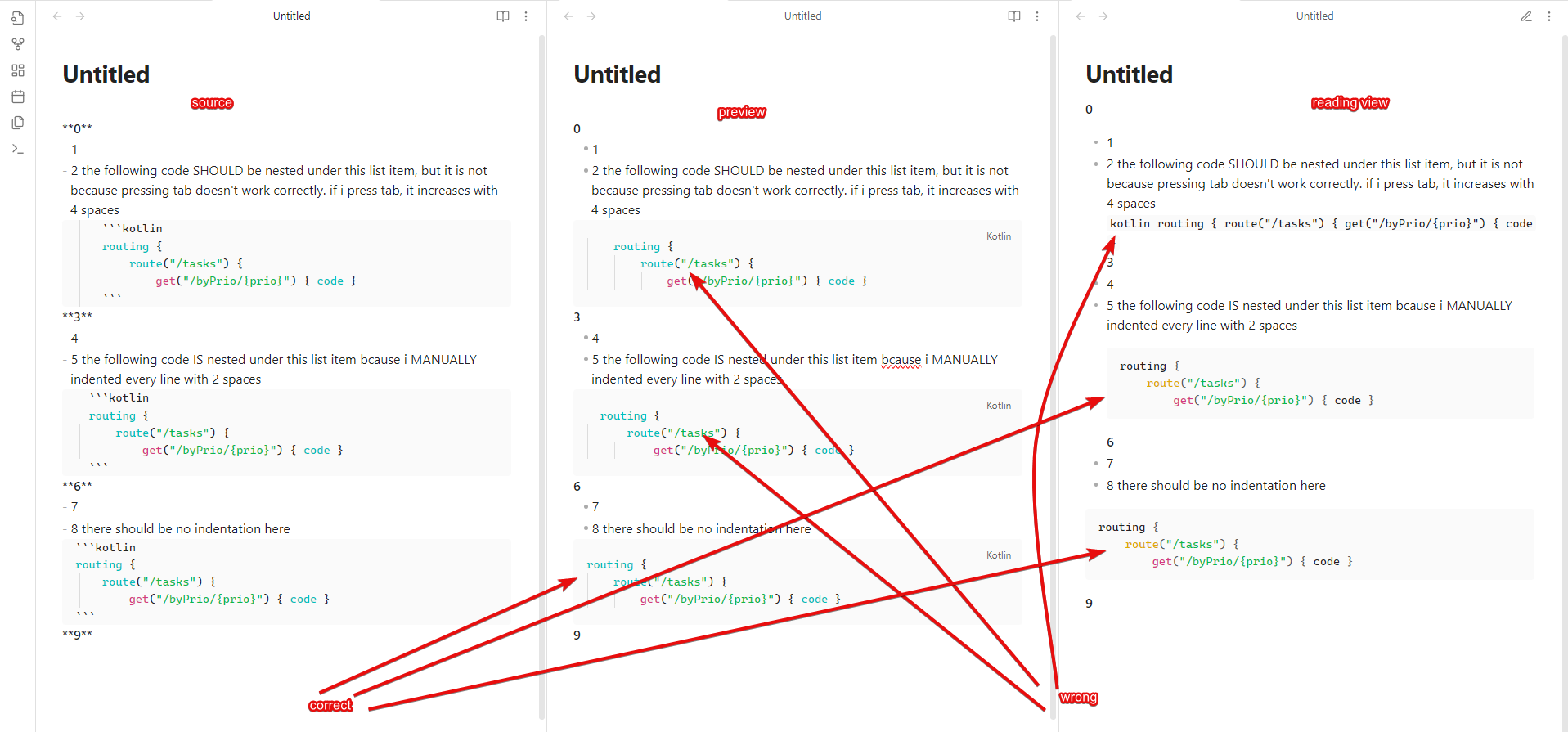The image size is (1568, 732).
Task: Select the Untitled tab header of source pane
Action: pos(292,16)
